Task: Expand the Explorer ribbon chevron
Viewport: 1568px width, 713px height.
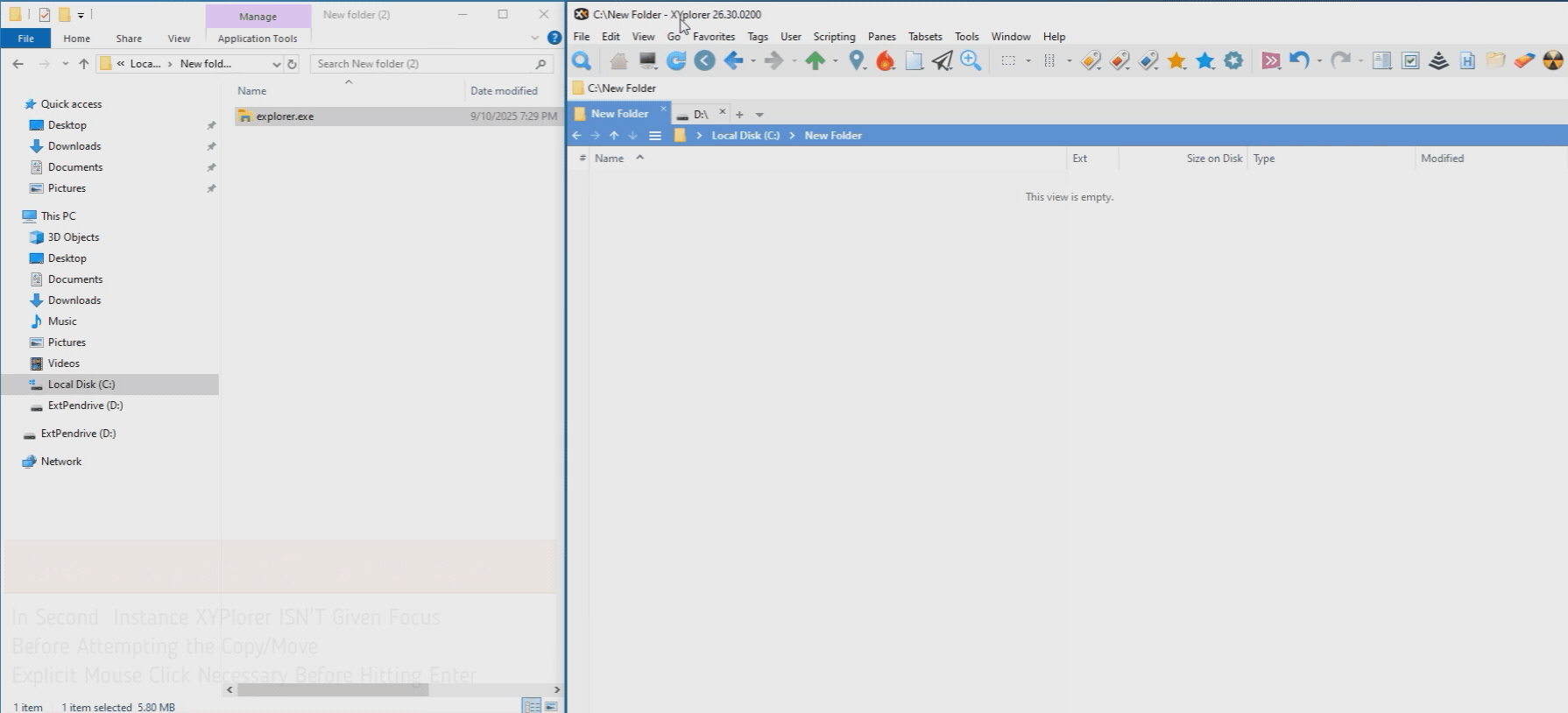Action: click(534, 38)
